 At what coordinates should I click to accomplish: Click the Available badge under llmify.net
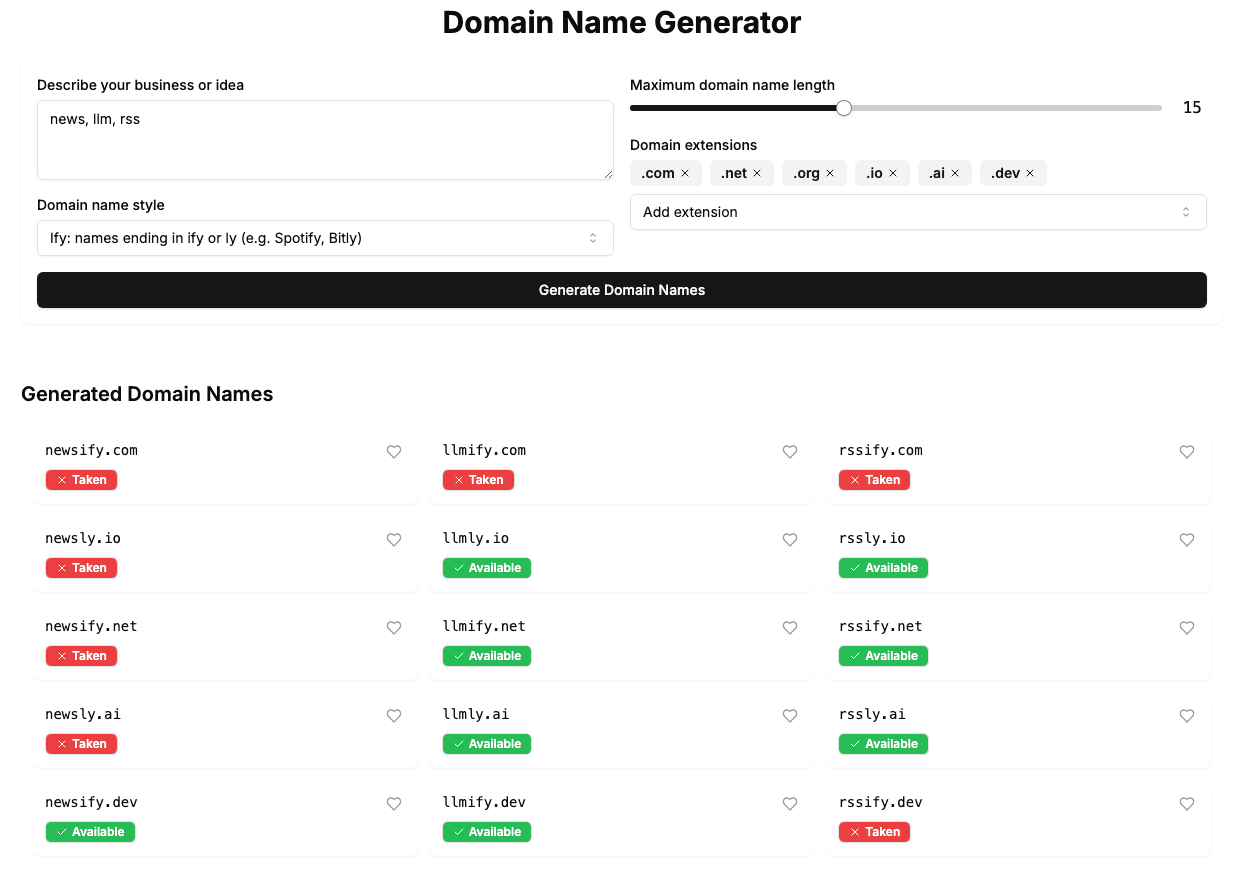(487, 656)
